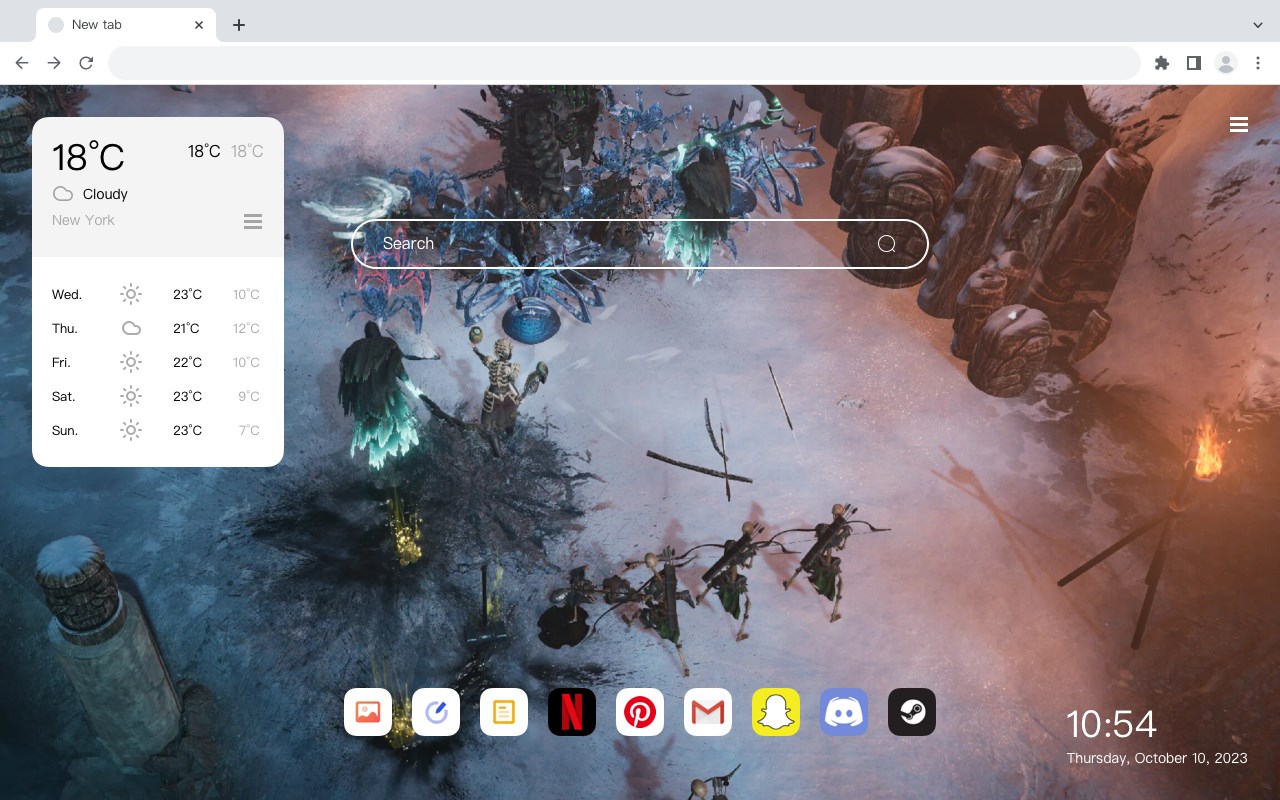Image resolution: width=1280 pixels, height=800 pixels.
Task: Open the wallpaper image gallery shortcut
Action: click(368, 712)
